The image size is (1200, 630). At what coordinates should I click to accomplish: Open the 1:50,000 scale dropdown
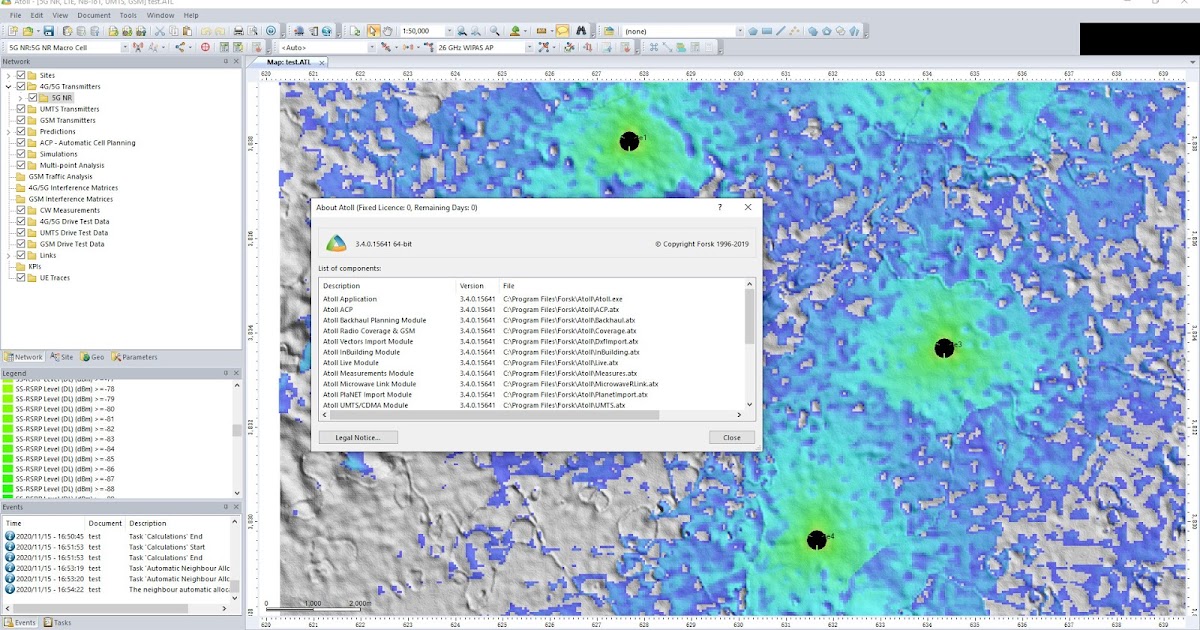(x=449, y=31)
